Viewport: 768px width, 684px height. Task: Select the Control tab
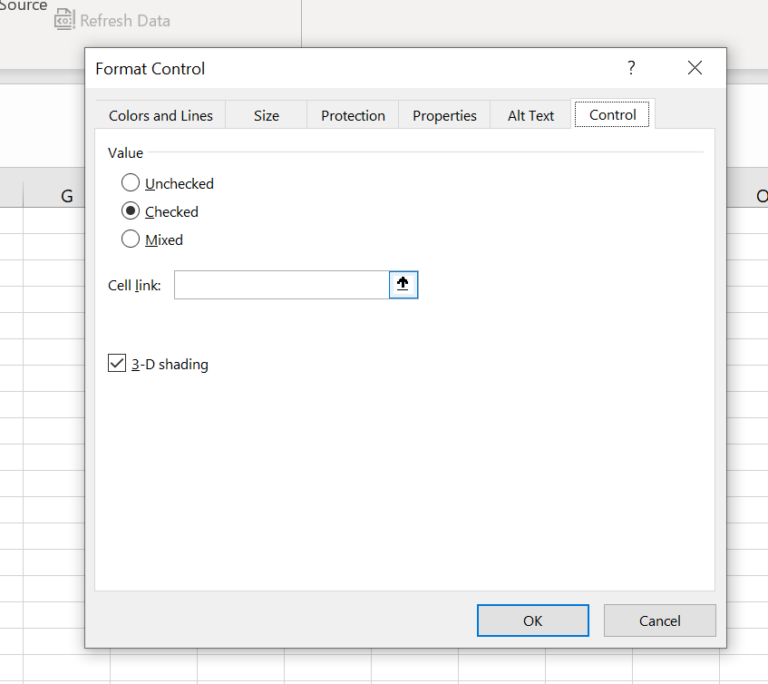(x=613, y=115)
